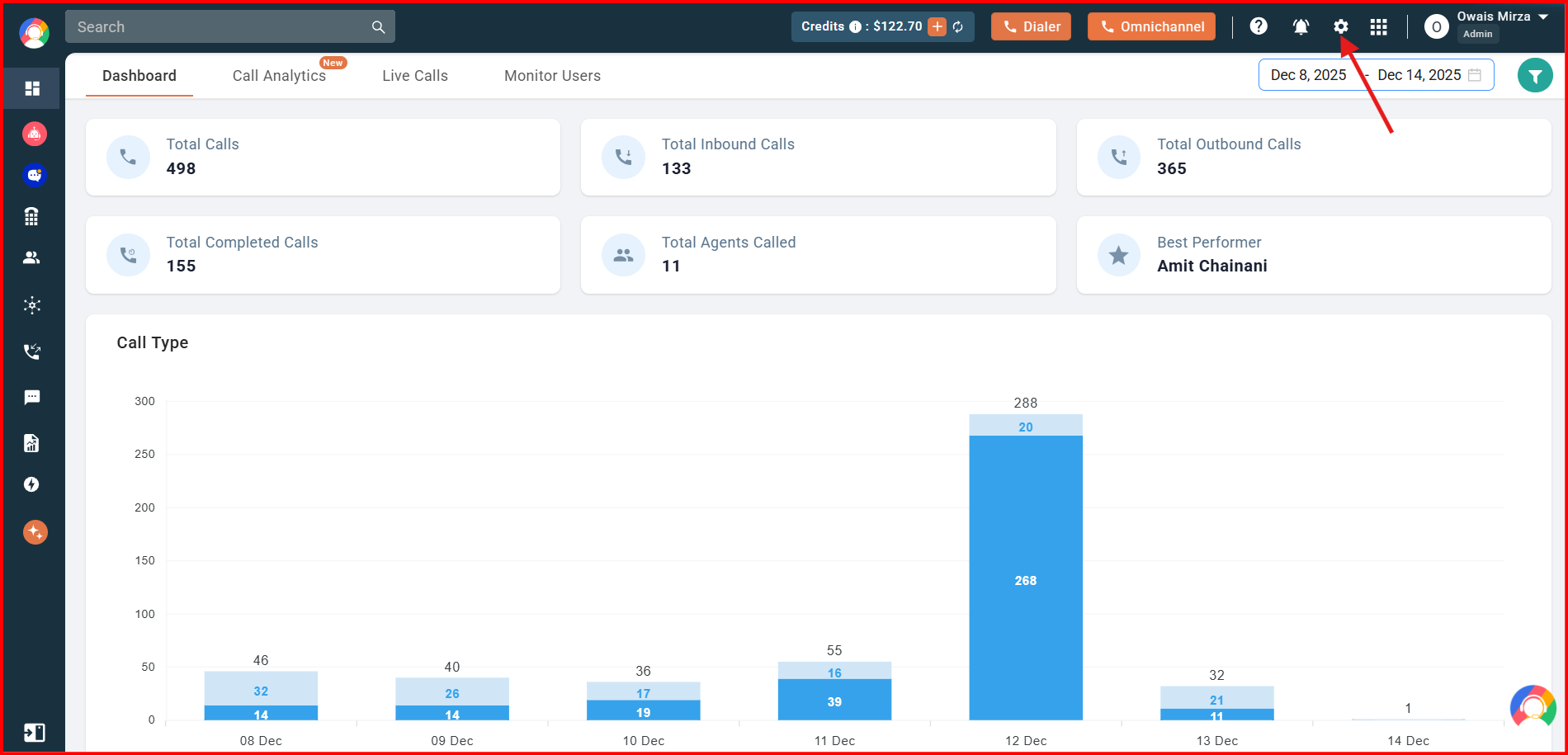Open the SMS message bubble icon in sidebar
This screenshot has height=755, width=1568.
(x=32, y=398)
